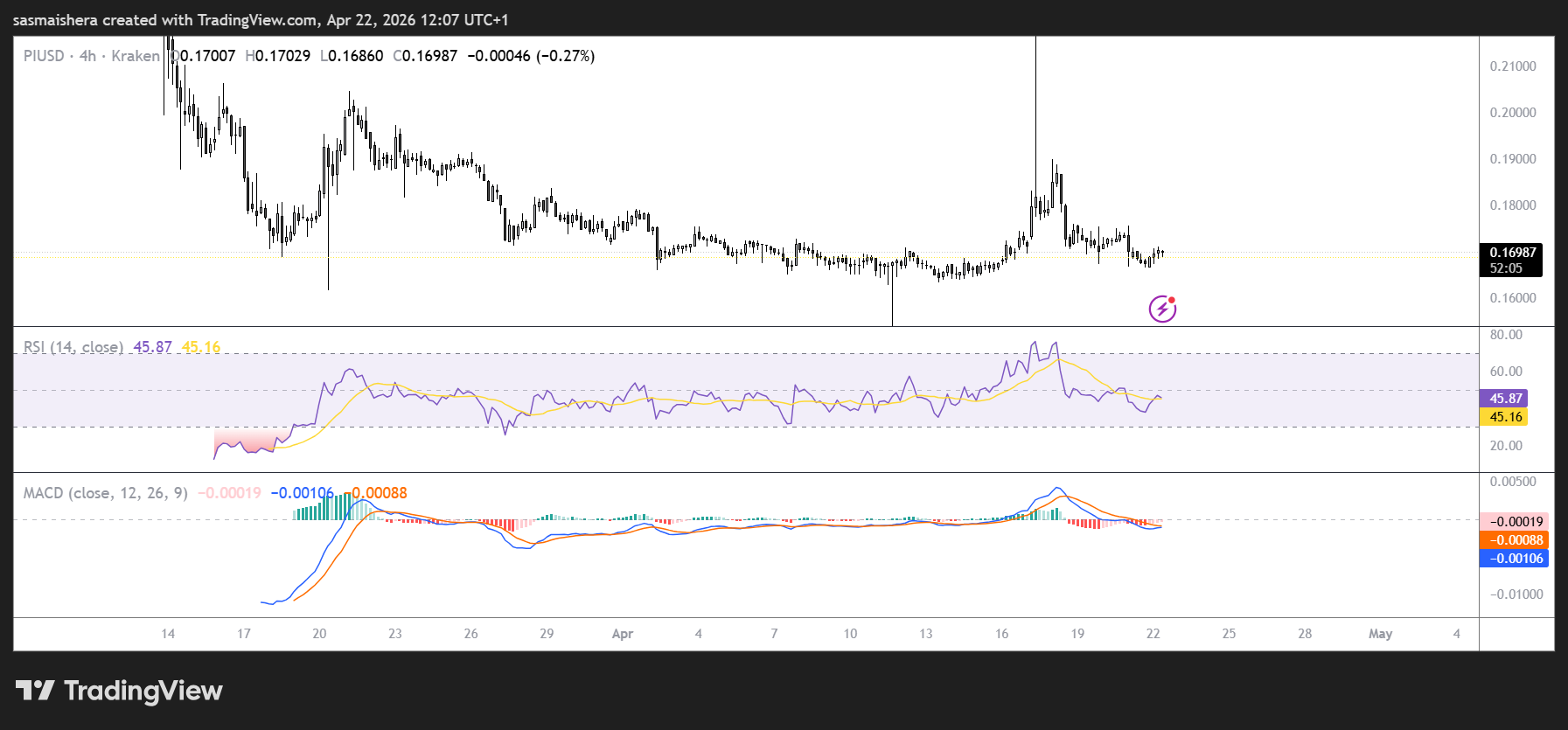
Task: Click date 25 on time axis
Action: [x=1229, y=634]
